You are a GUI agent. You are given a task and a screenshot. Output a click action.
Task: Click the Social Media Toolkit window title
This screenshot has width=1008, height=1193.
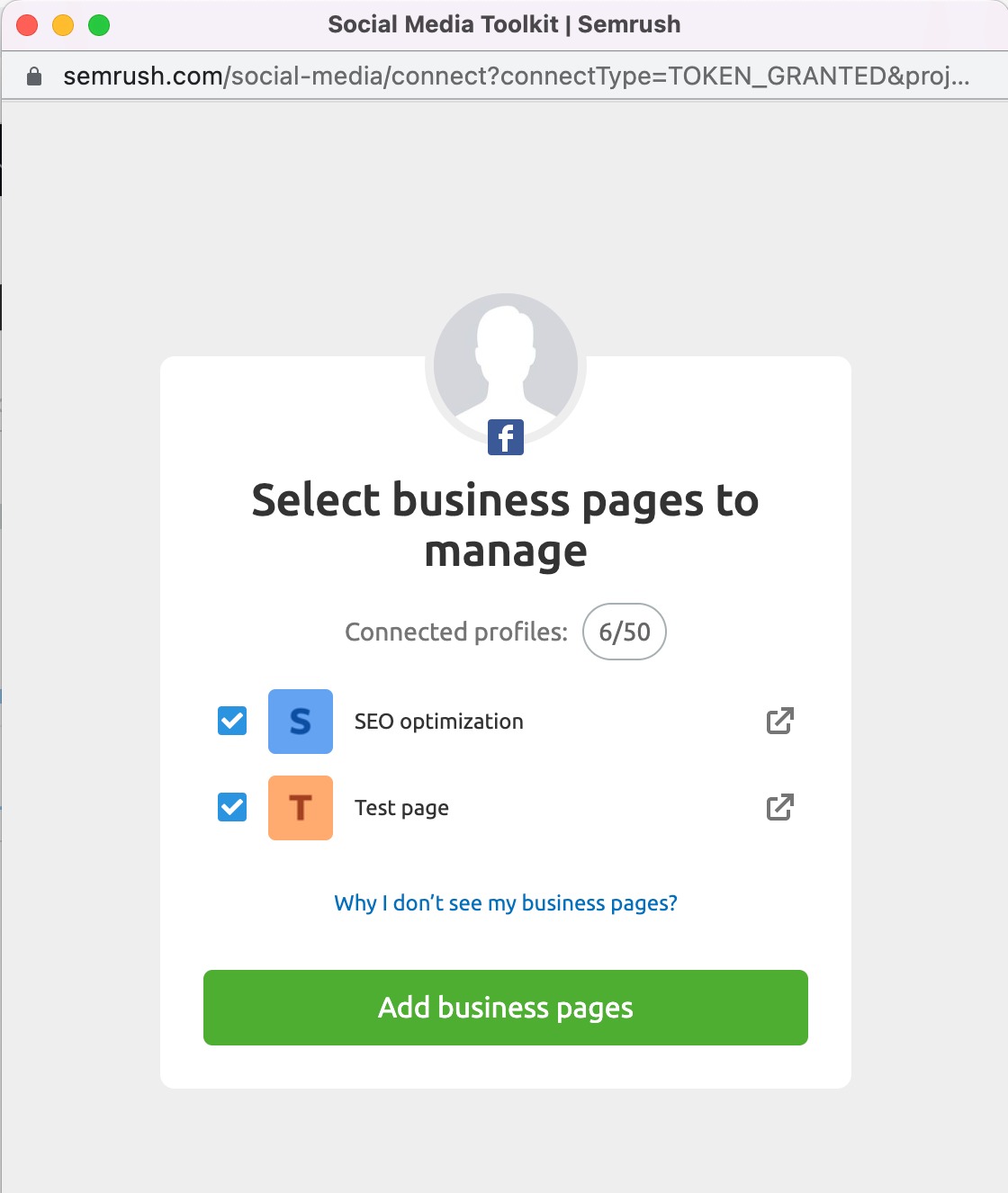pos(504,24)
